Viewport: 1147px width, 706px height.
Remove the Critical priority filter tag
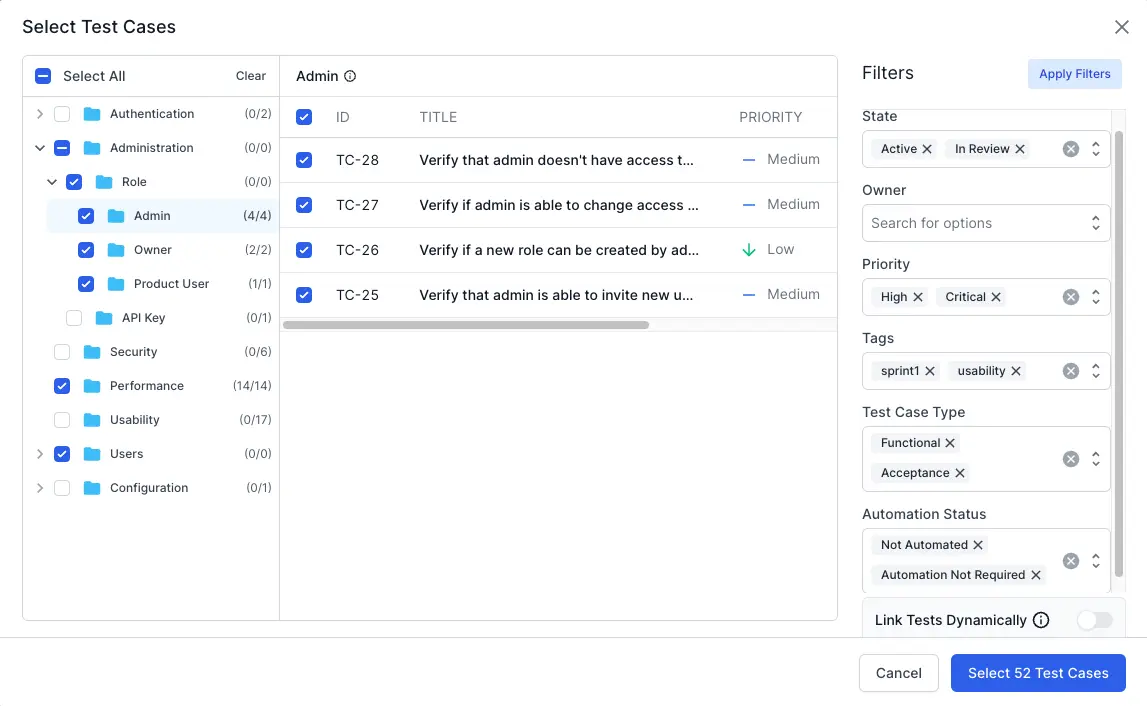(997, 297)
